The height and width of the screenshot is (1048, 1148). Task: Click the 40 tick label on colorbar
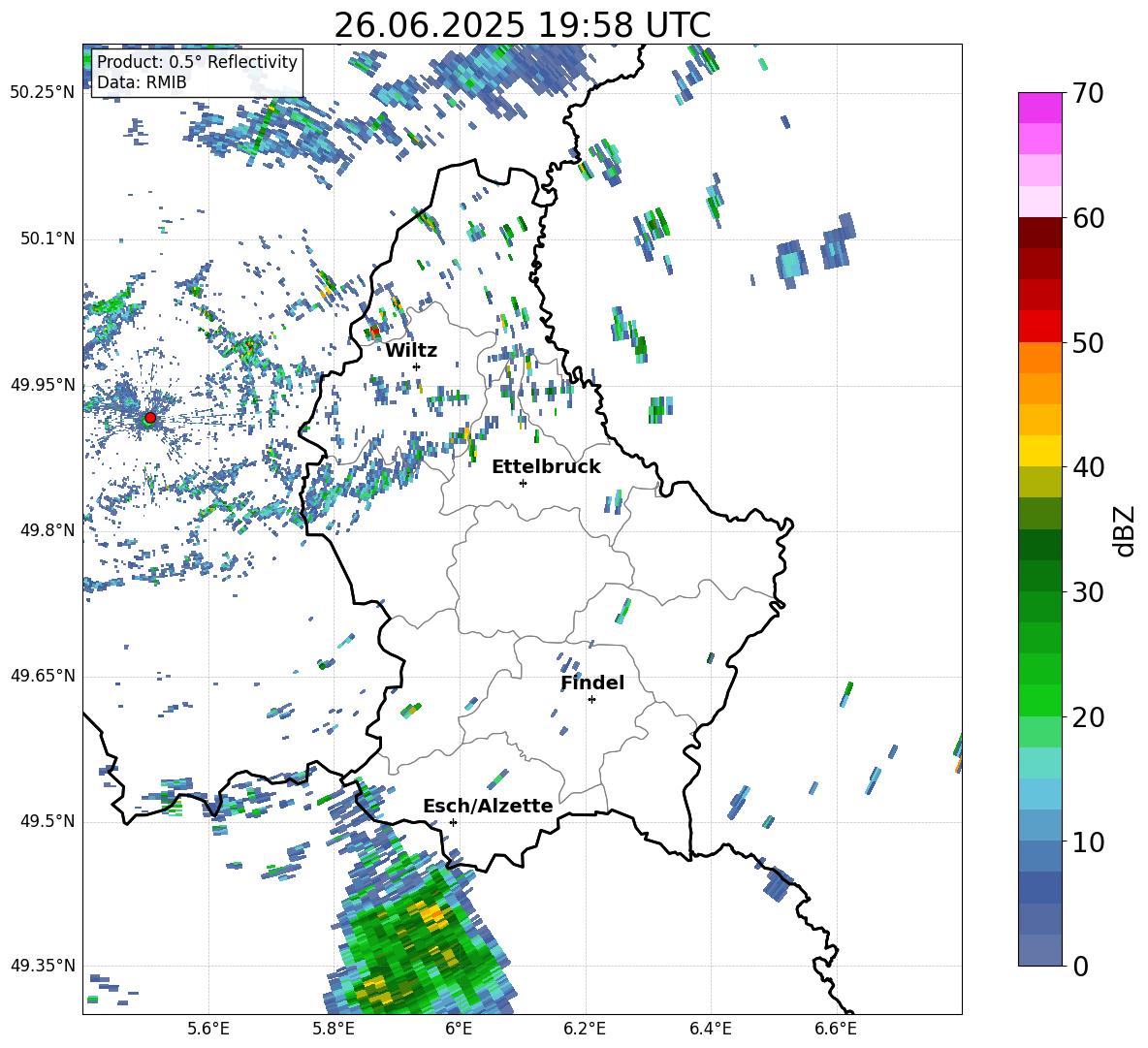coord(1088,467)
